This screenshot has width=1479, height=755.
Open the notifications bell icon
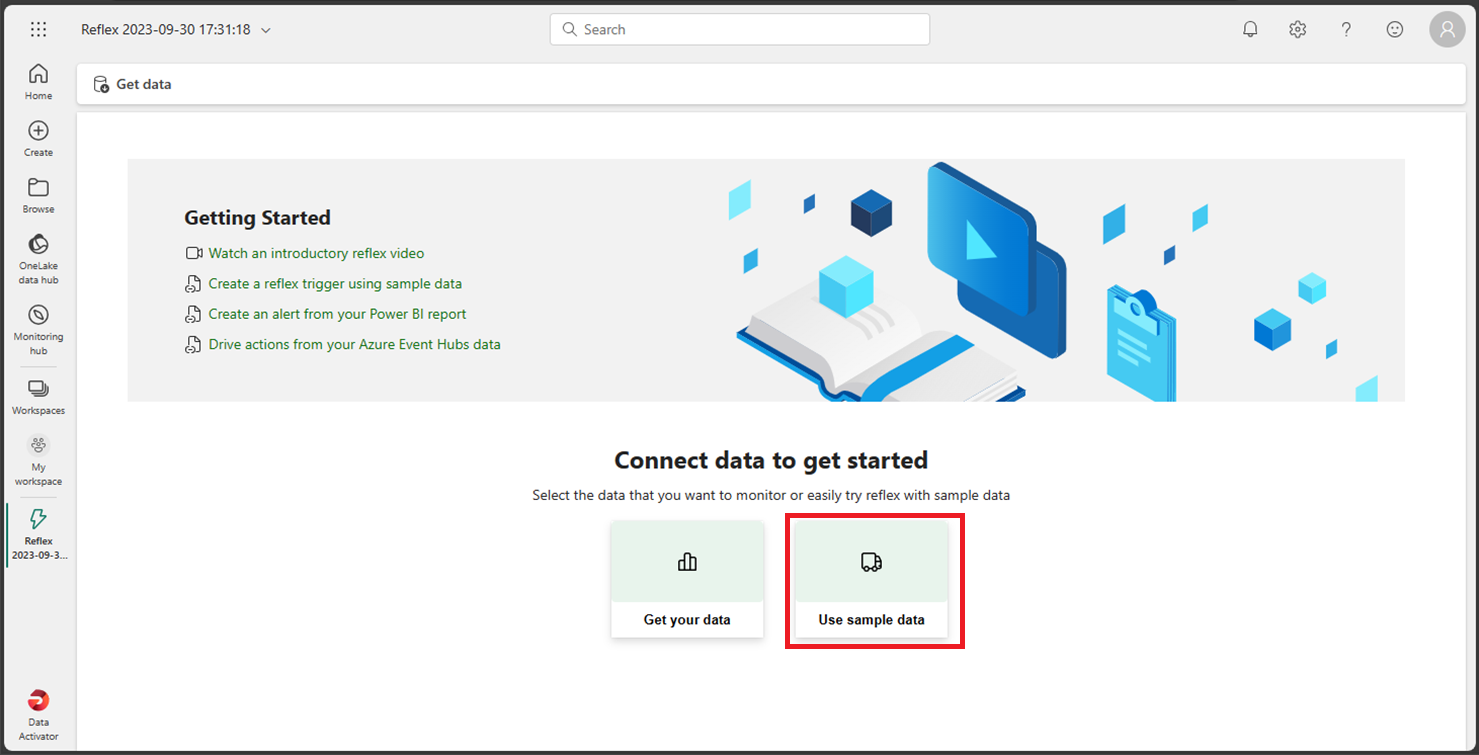pyautogui.click(x=1250, y=29)
